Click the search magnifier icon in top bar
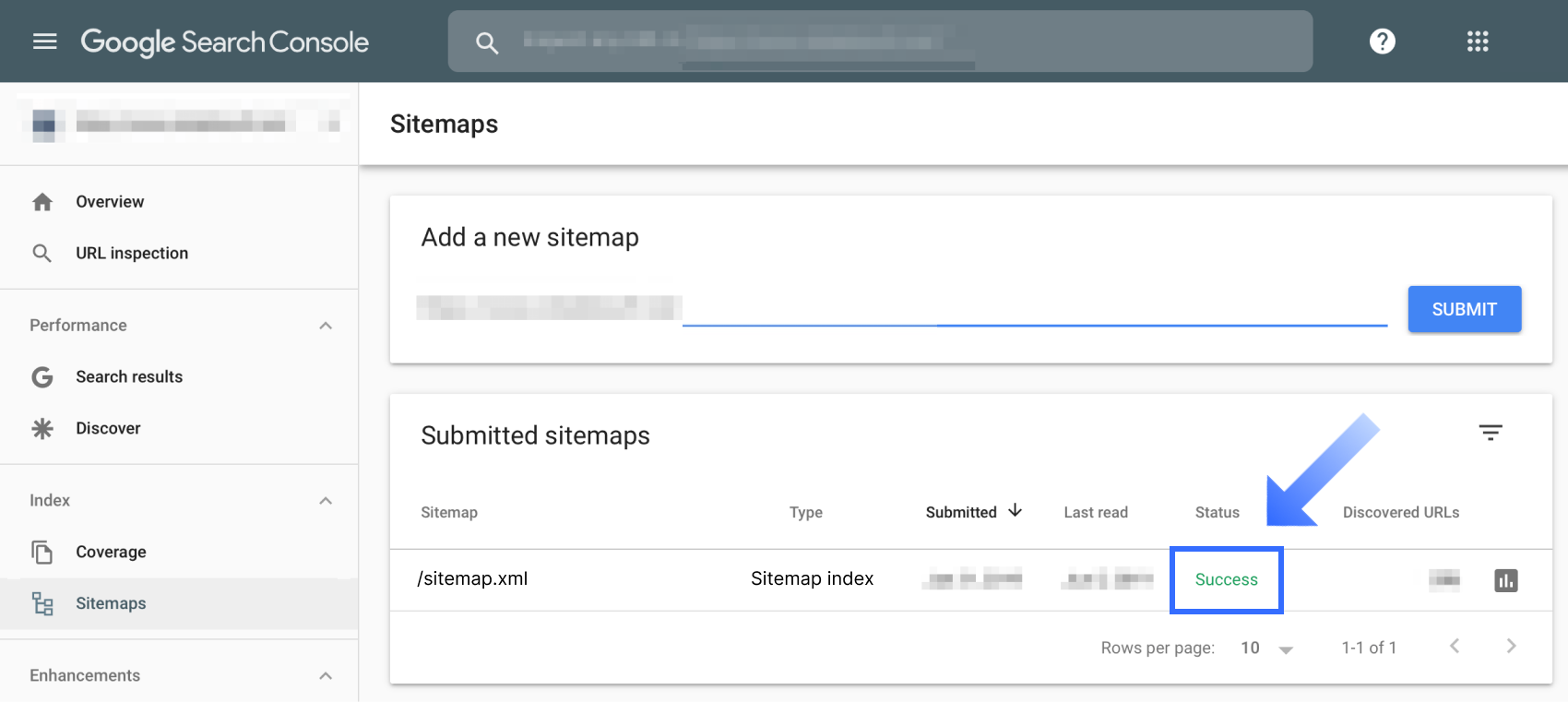 point(487,42)
